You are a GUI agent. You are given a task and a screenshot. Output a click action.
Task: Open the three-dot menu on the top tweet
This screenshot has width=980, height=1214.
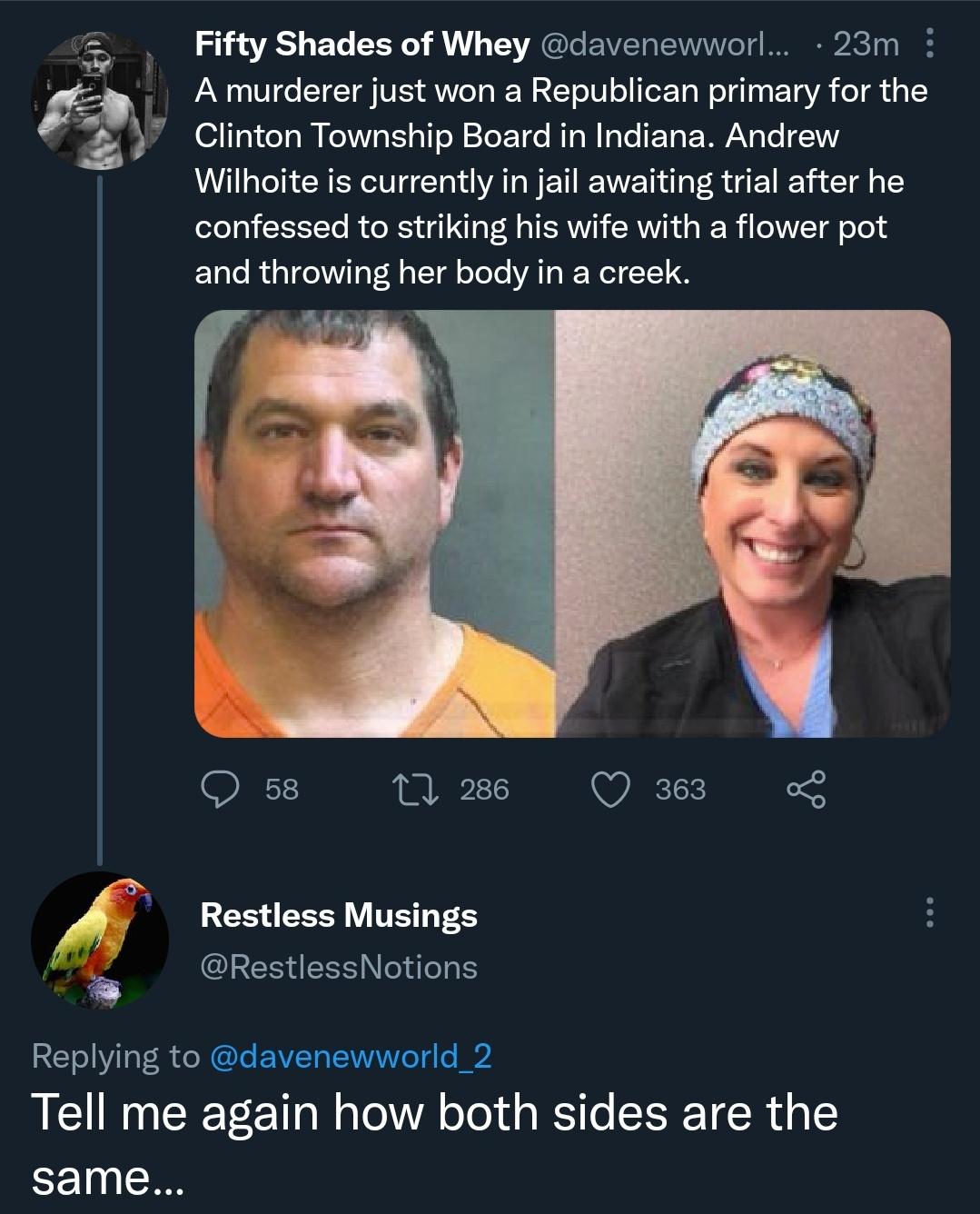(928, 44)
